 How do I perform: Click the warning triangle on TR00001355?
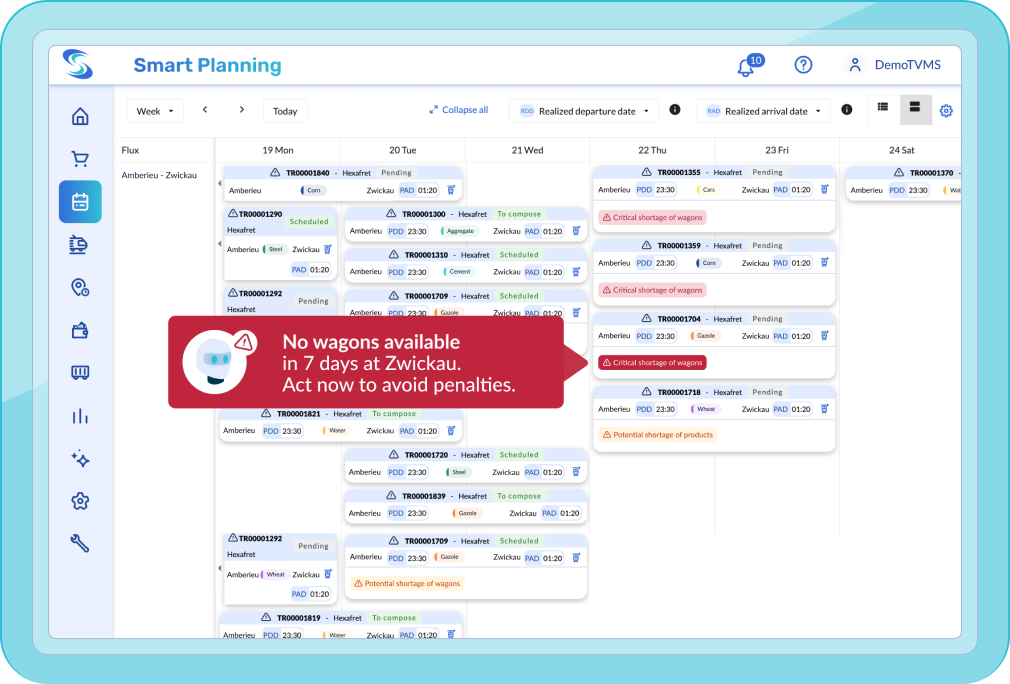[x=646, y=172]
